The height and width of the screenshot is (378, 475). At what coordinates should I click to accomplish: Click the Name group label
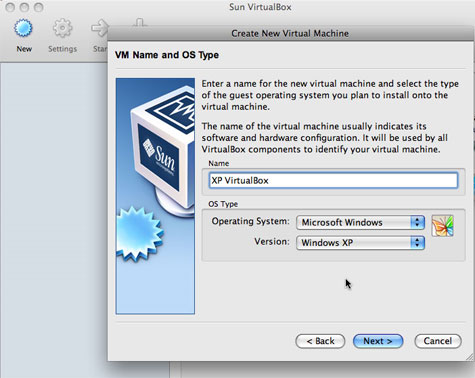(x=219, y=163)
